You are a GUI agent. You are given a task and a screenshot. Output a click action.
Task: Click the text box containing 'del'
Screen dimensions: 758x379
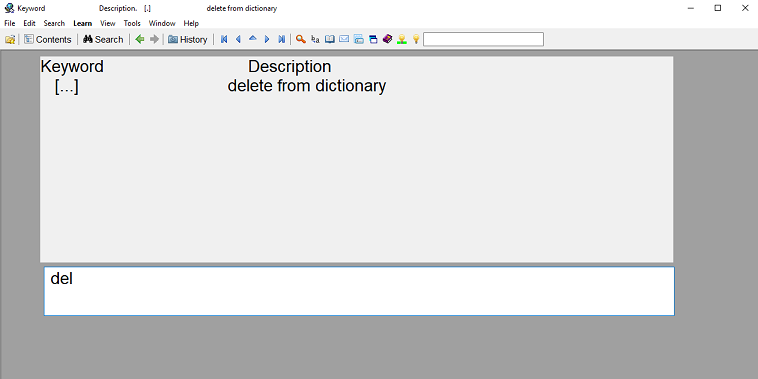pyautogui.click(x=359, y=291)
